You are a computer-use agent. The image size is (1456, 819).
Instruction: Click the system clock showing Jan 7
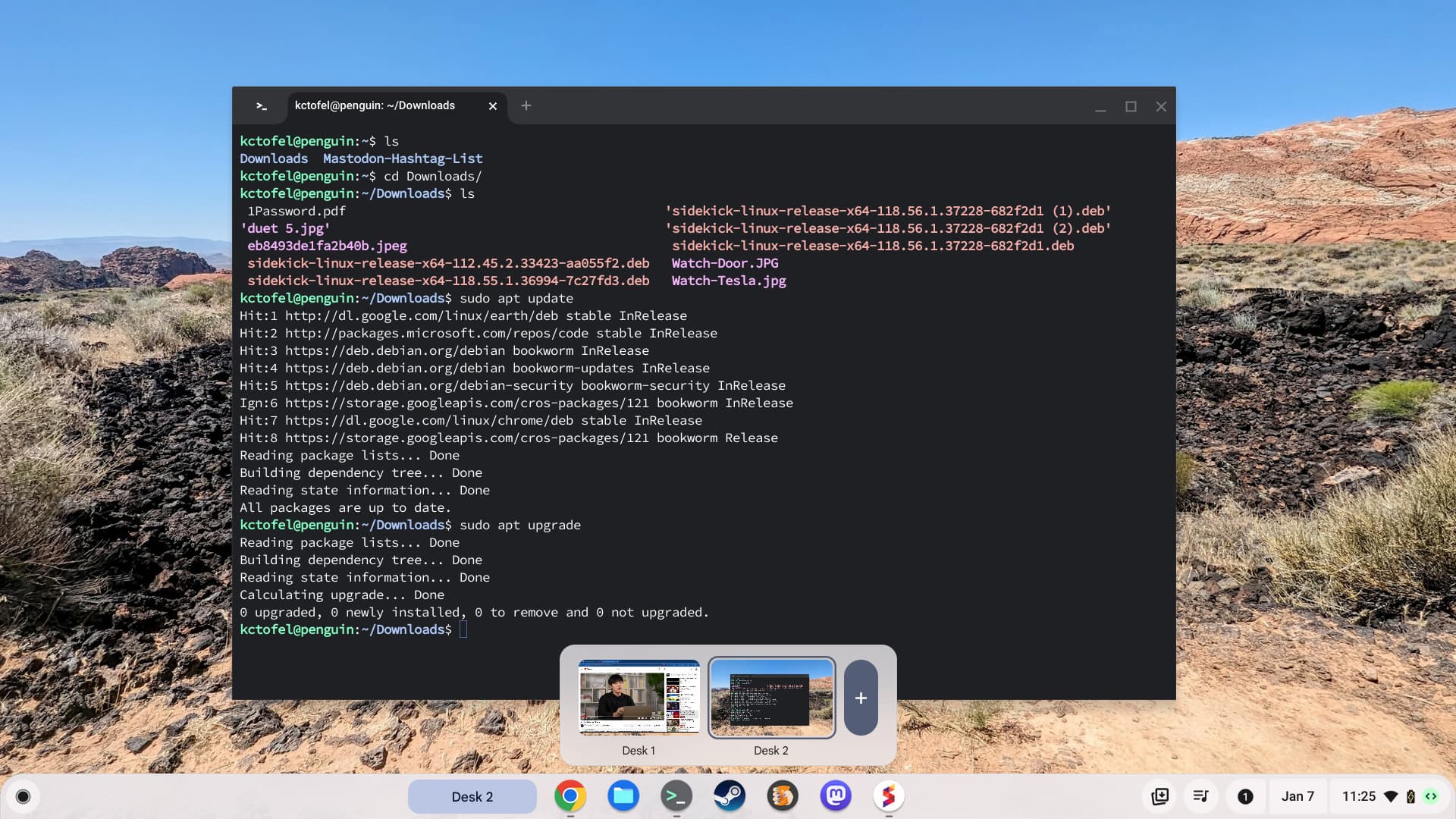pyautogui.click(x=1299, y=796)
